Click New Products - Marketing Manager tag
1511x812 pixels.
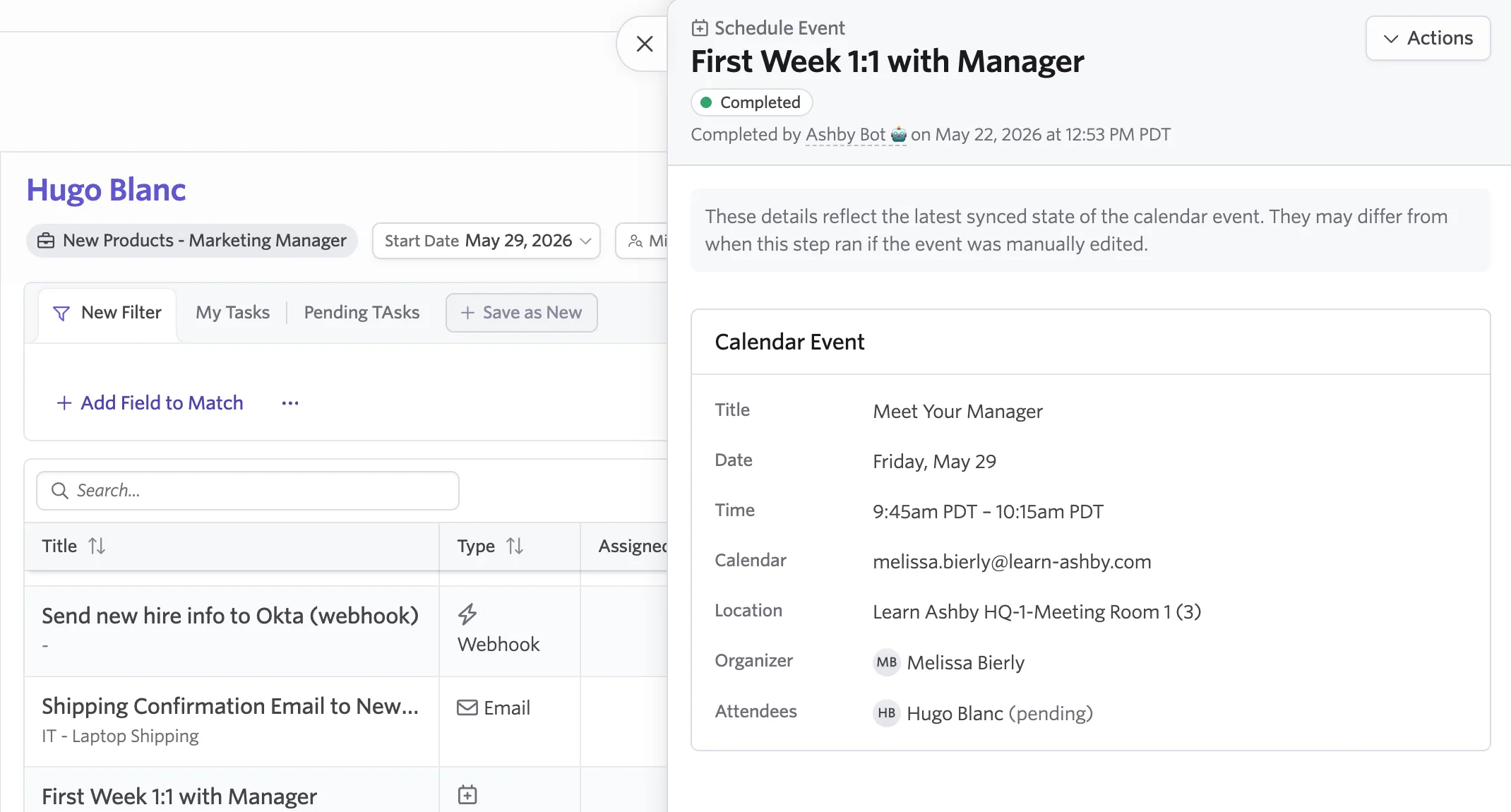(x=192, y=241)
